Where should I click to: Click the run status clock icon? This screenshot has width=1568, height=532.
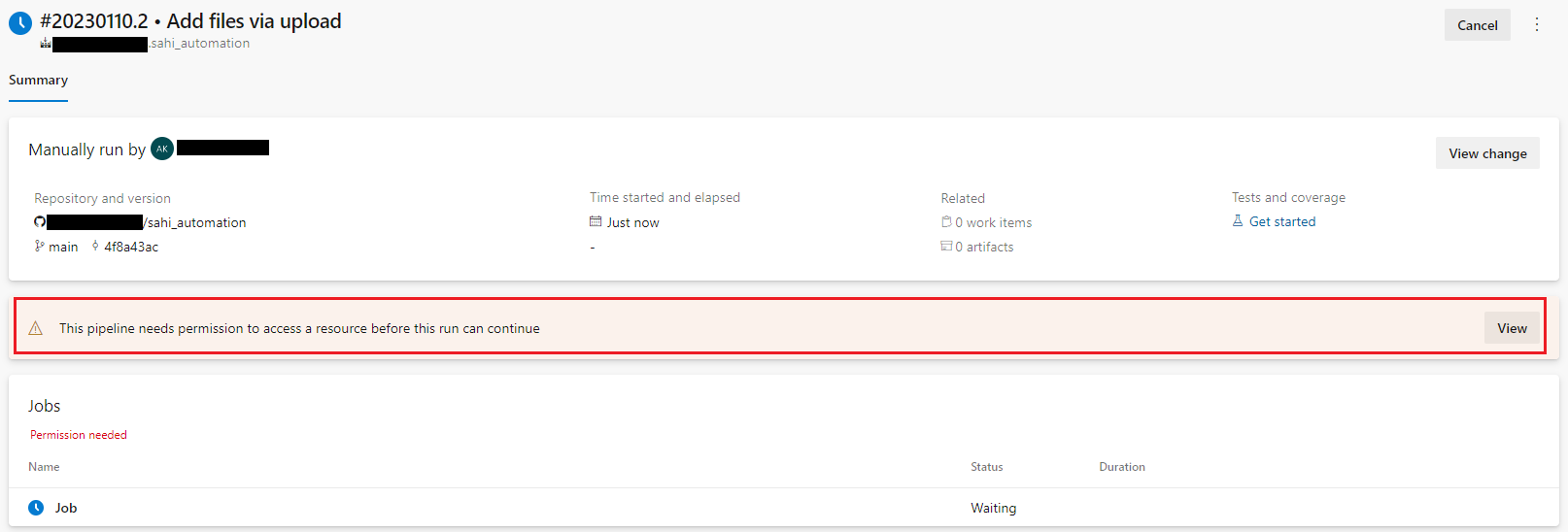click(20, 22)
